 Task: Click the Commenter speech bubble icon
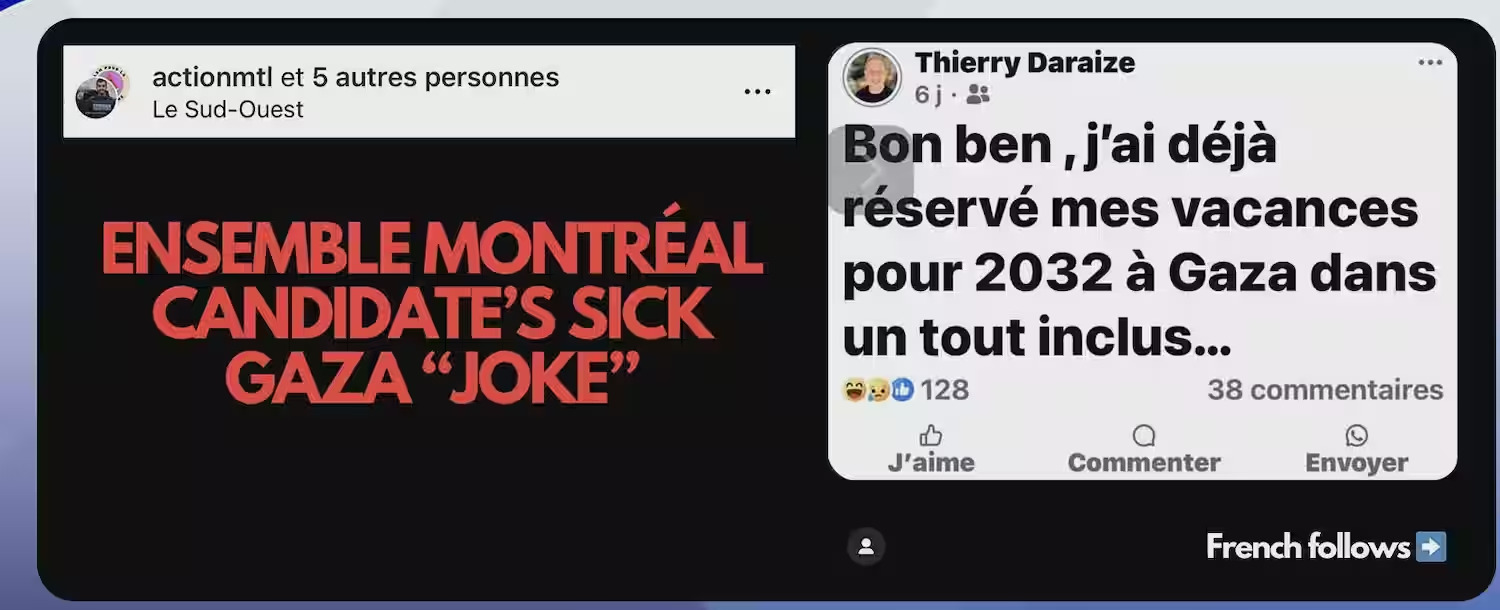click(x=1144, y=436)
